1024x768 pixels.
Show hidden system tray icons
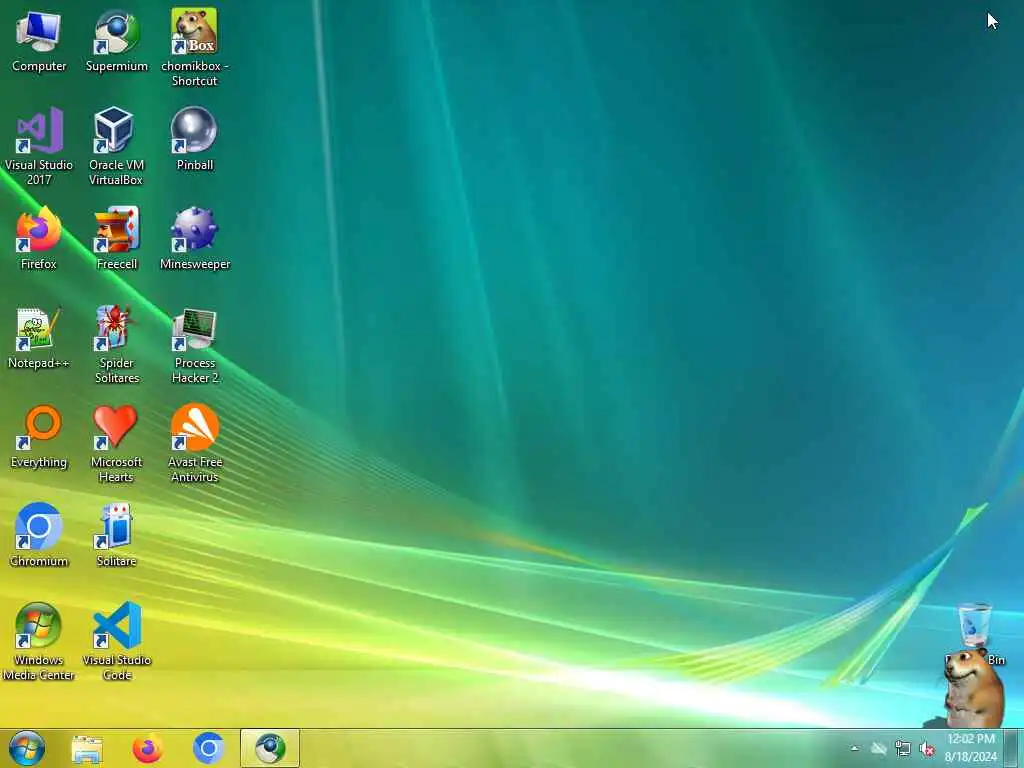(854, 748)
